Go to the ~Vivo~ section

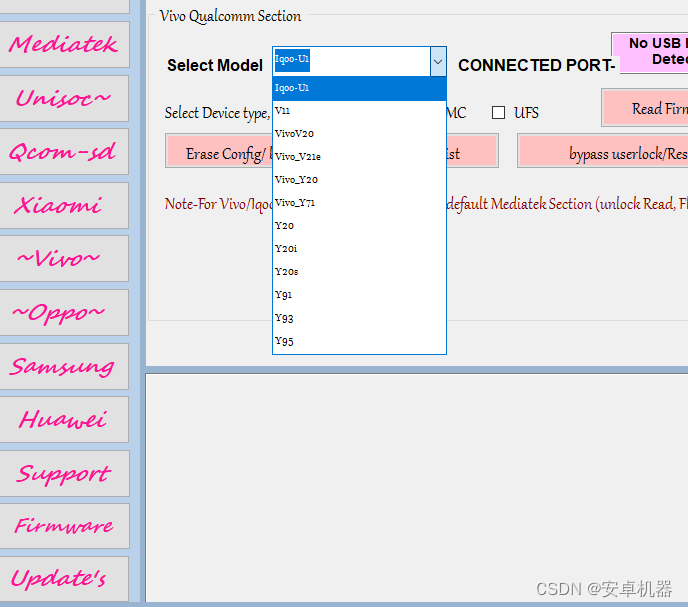click(64, 259)
